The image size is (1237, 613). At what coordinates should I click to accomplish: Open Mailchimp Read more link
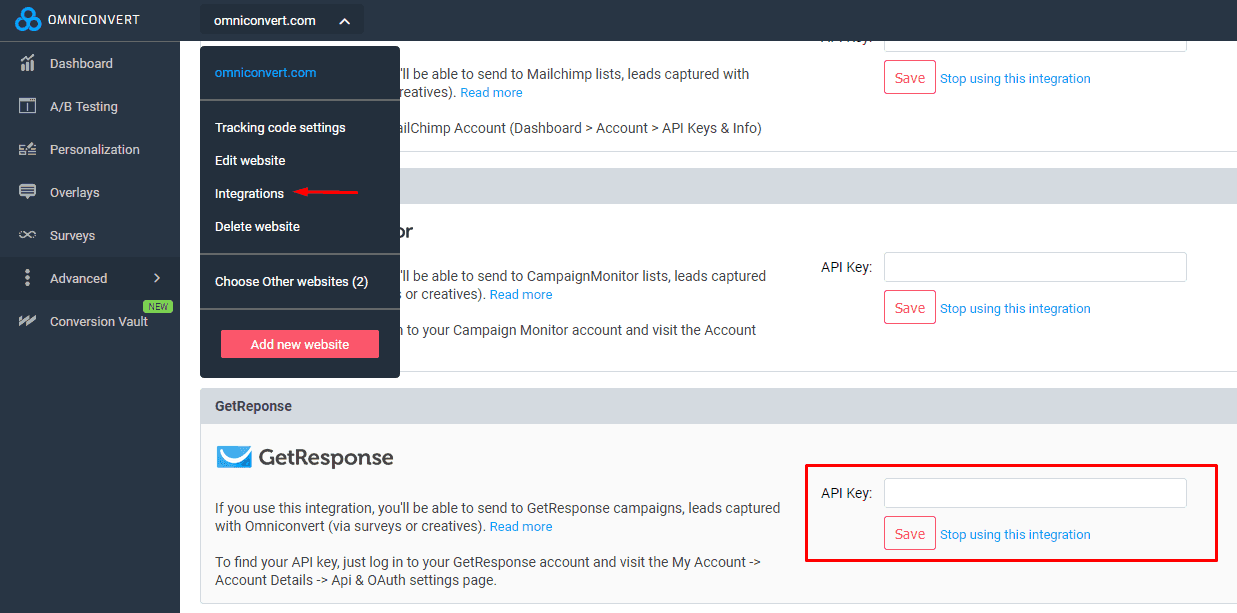click(x=491, y=92)
